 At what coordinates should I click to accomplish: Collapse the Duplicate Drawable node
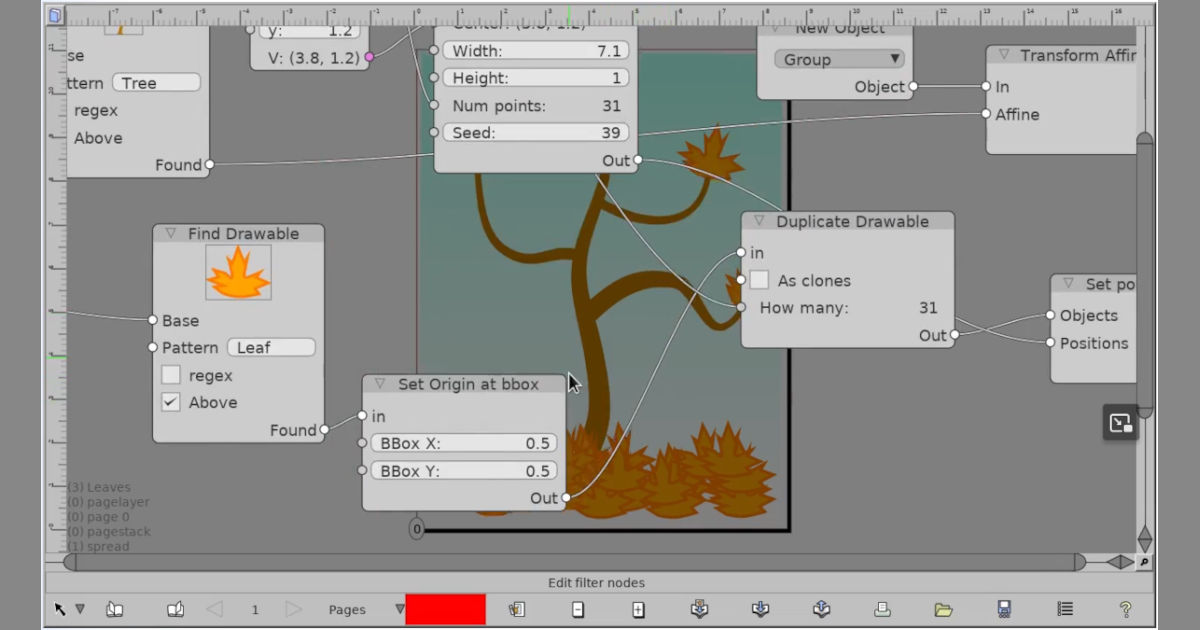click(x=759, y=222)
